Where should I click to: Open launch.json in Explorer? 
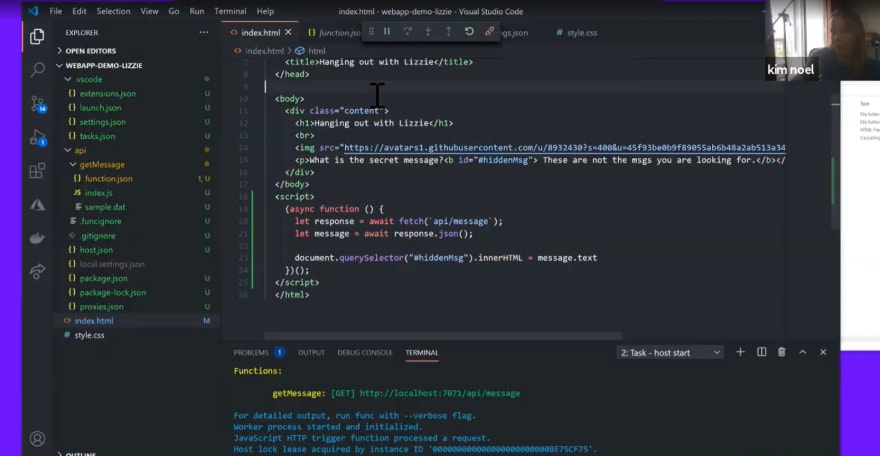(100, 108)
